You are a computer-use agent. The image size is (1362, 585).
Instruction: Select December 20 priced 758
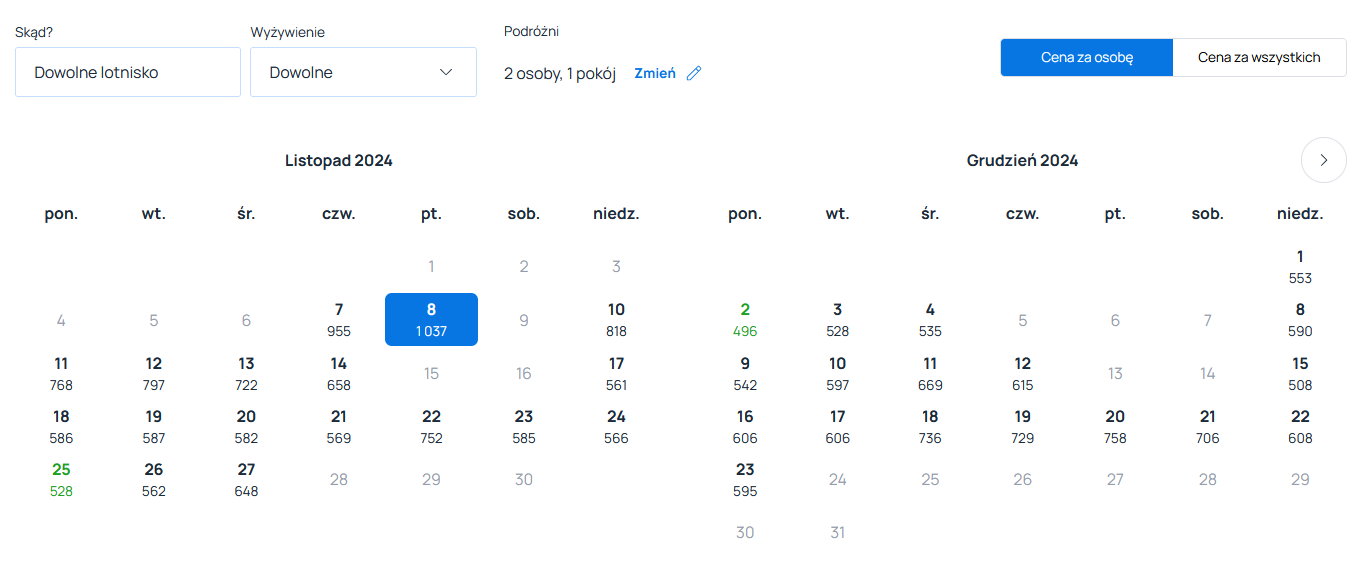[1115, 427]
